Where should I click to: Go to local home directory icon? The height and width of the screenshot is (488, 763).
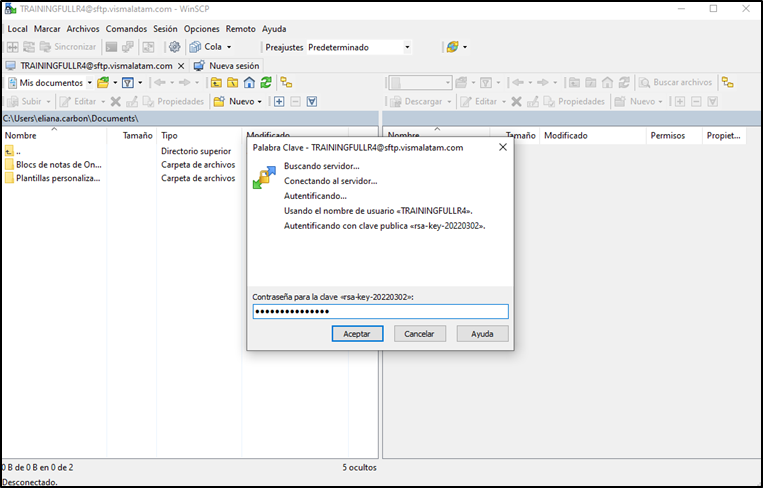point(249,83)
